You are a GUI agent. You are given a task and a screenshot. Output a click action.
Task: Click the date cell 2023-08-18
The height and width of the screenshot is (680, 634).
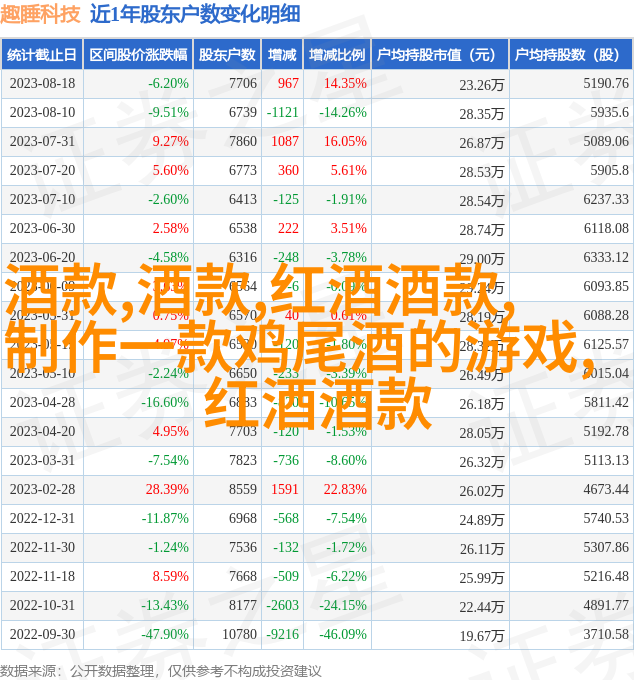42,83
